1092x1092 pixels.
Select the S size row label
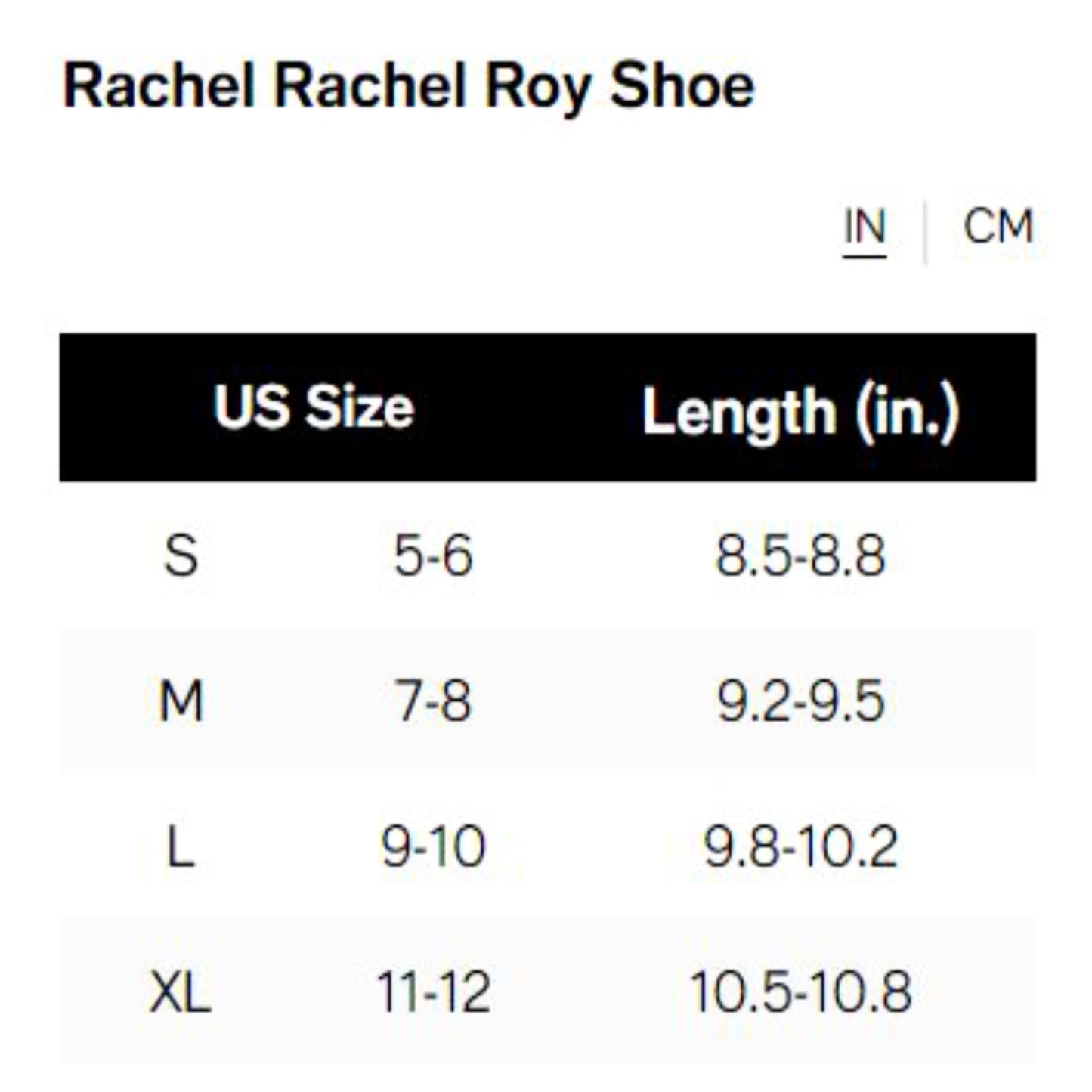tap(181, 555)
